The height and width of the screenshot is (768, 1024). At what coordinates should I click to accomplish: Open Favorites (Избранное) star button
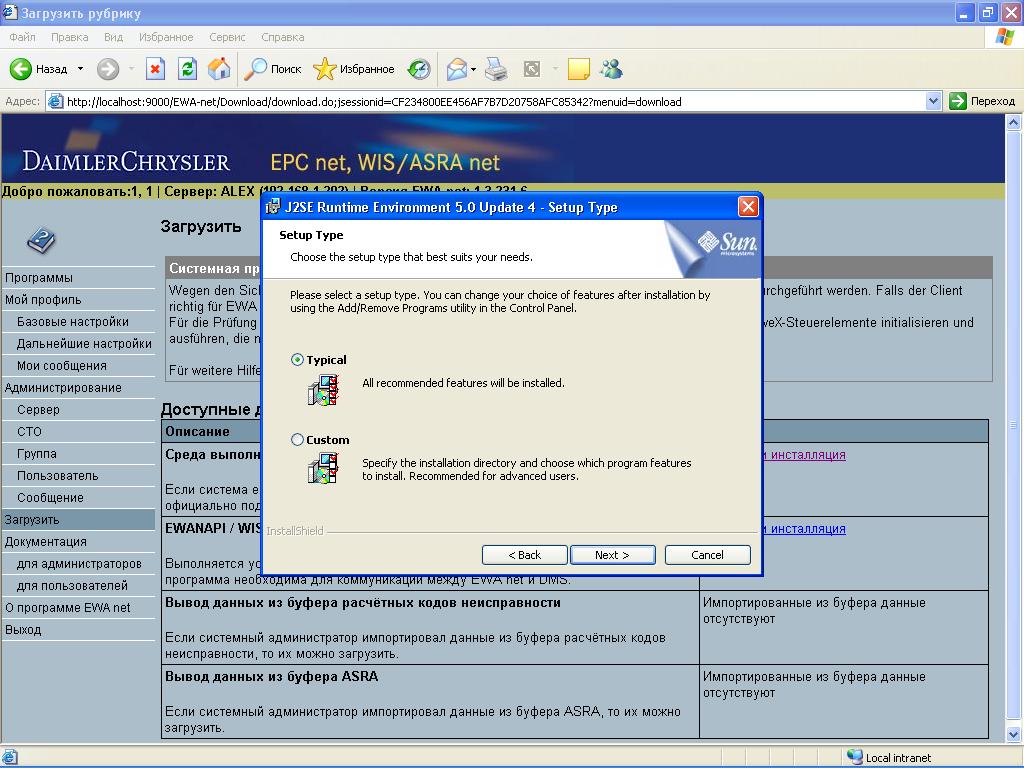[353, 69]
